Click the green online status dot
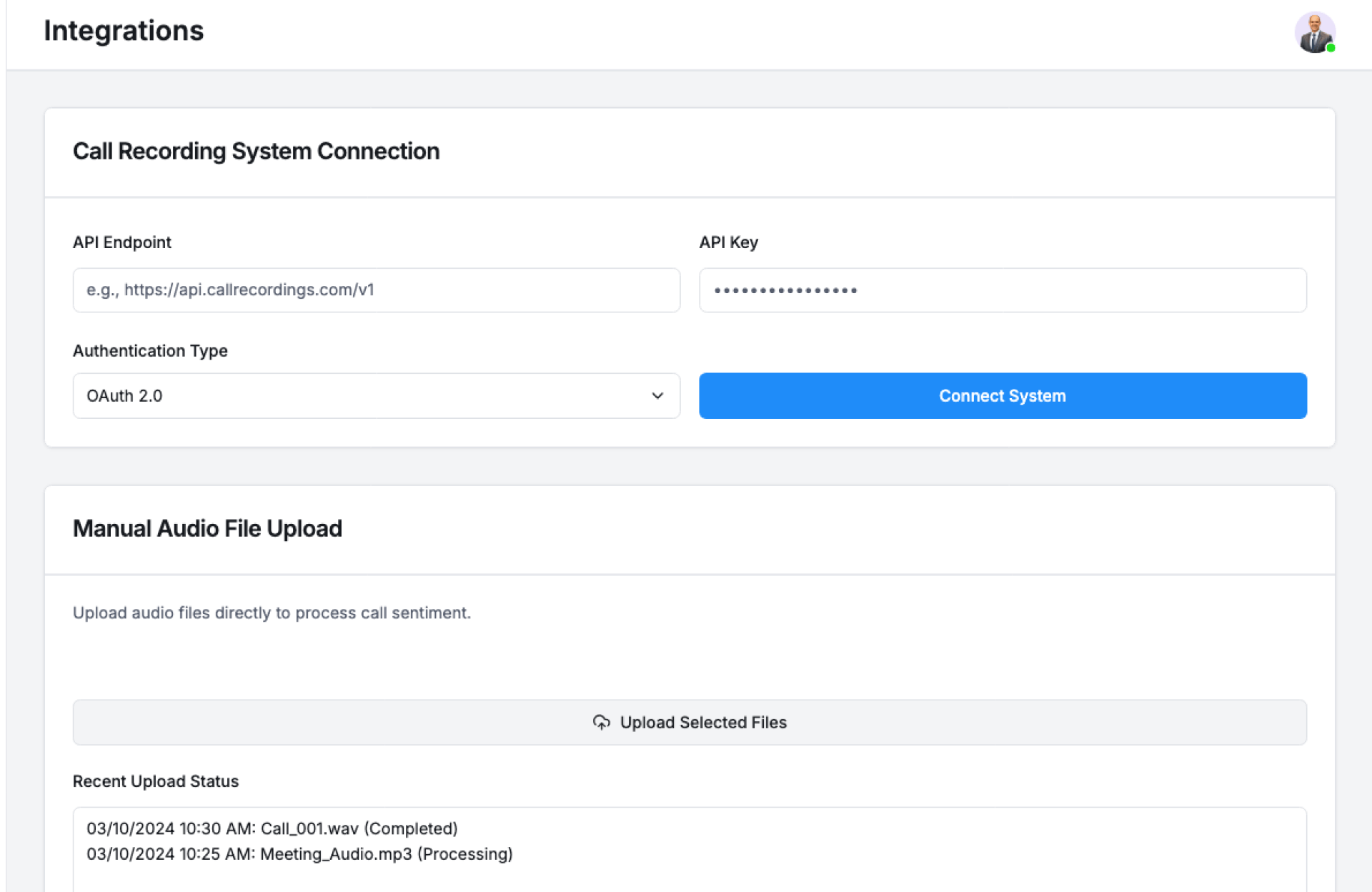This screenshot has height=892, width=1372. click(x=1331, y=48)
